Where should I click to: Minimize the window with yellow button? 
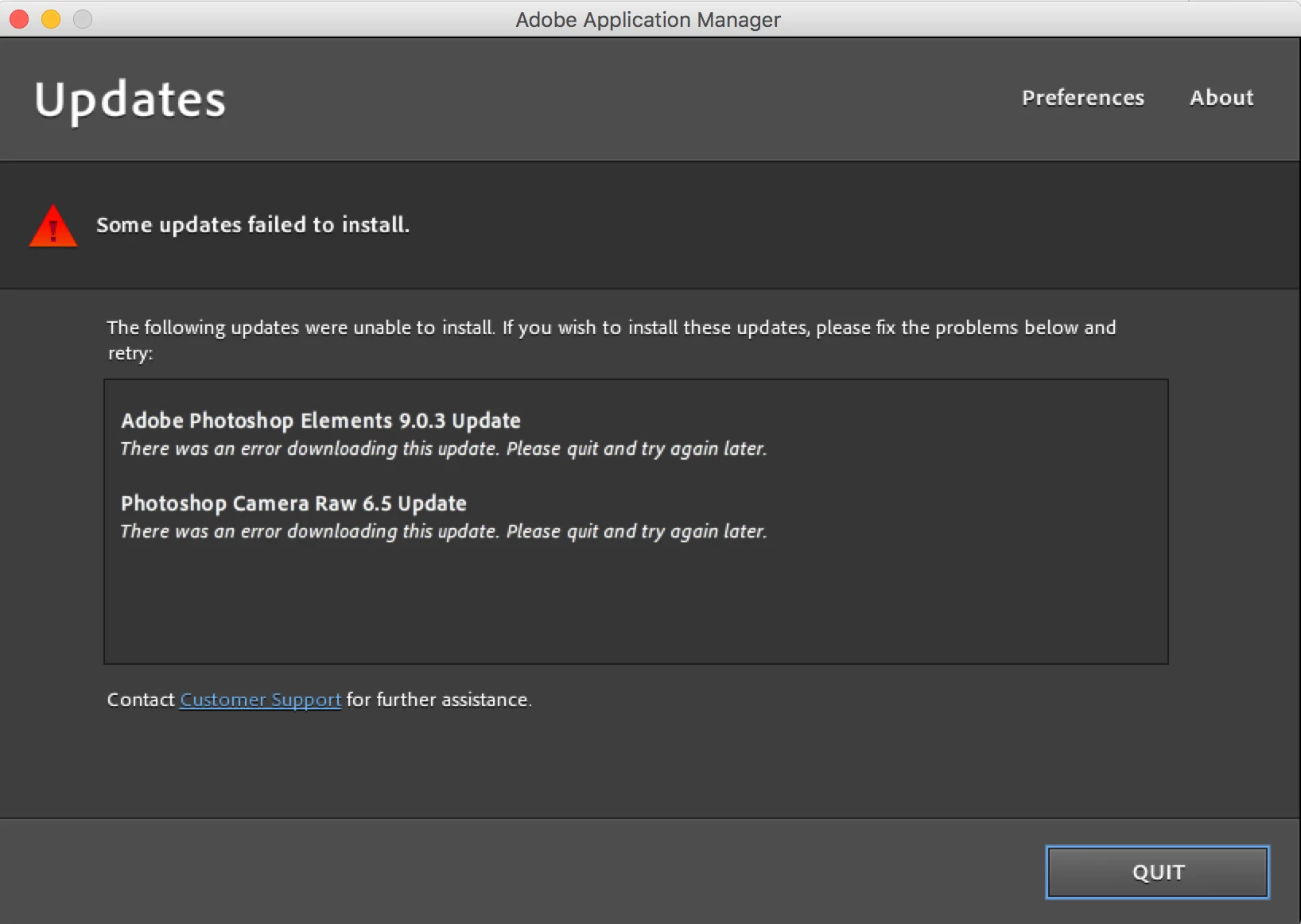(51, 19)
